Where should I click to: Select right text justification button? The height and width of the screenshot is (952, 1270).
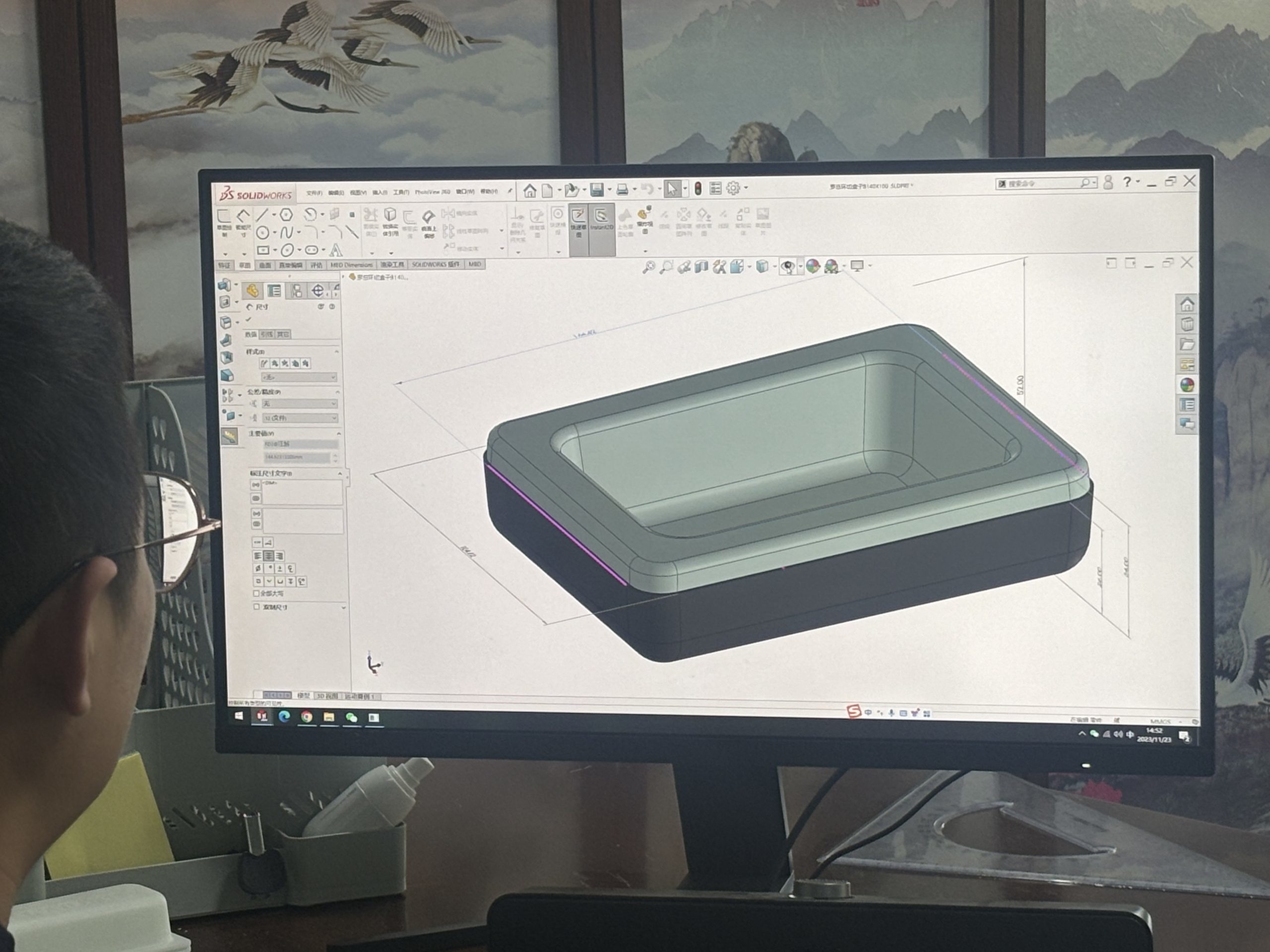279,556
